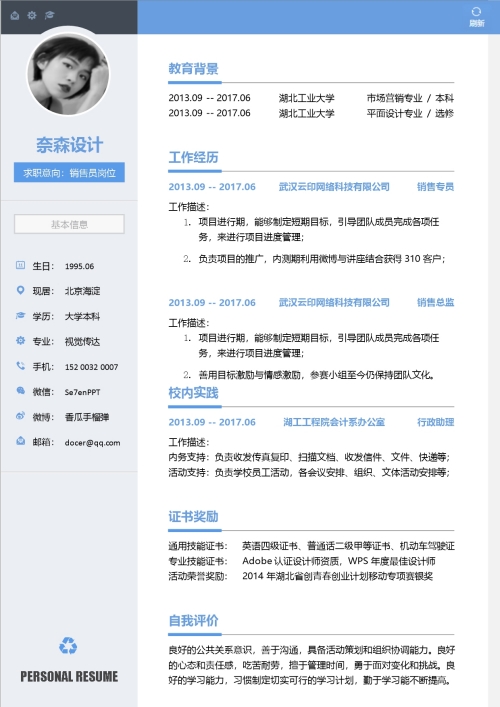The height and width of the screenshot is (707, 500).
Task: Click the 基本信息 box
Action: click(x=69, y=224)
